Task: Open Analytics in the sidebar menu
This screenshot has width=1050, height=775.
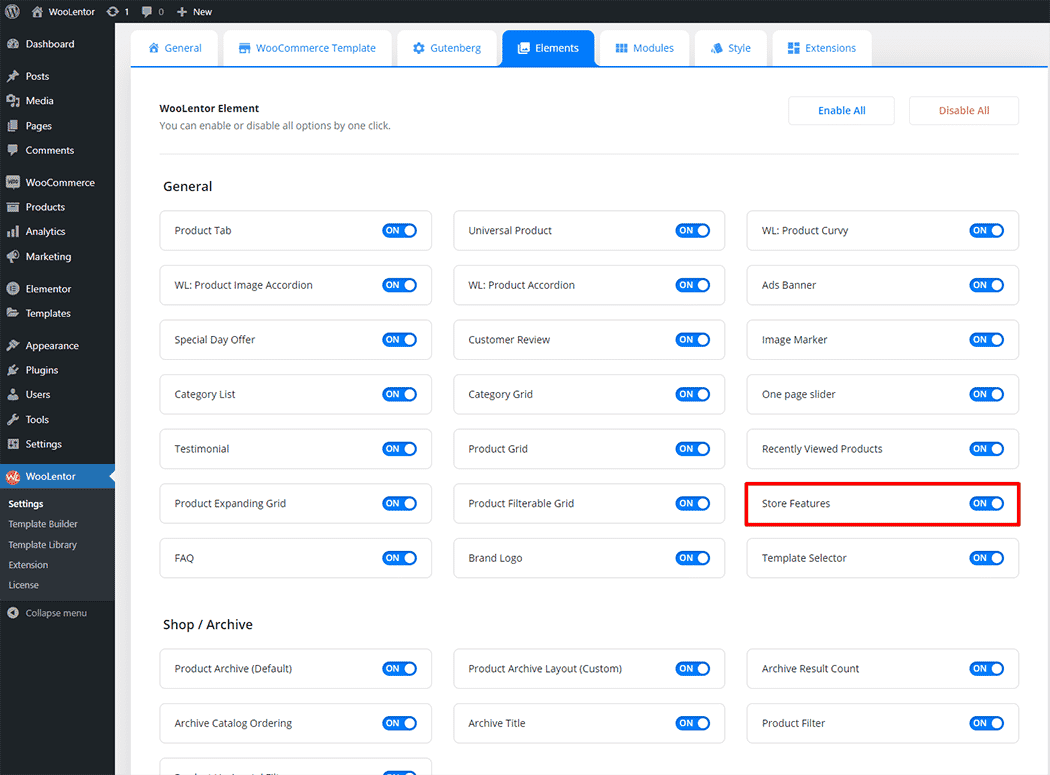Action: coord(45,232)
